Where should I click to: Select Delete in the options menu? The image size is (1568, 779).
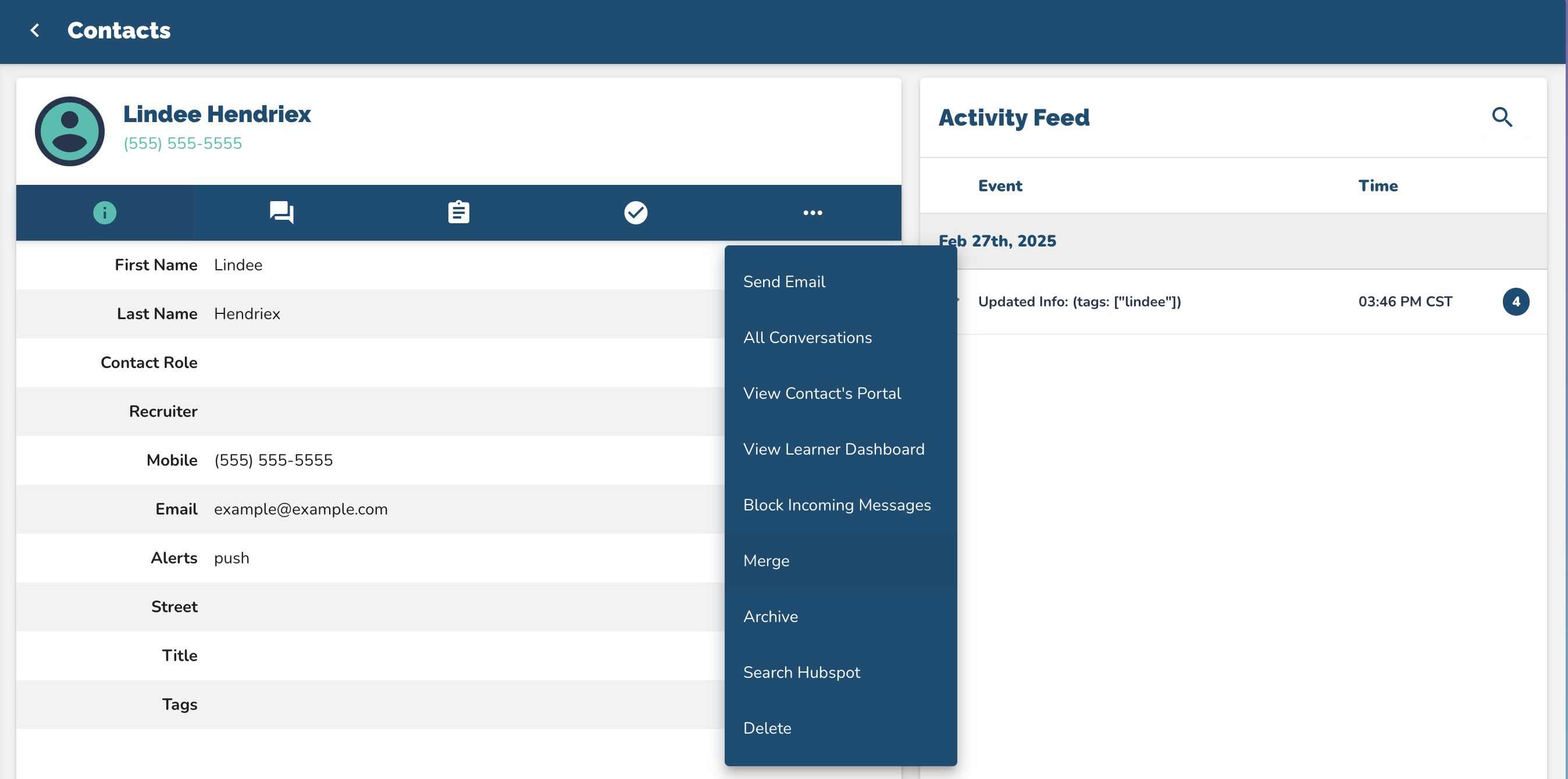767,728
